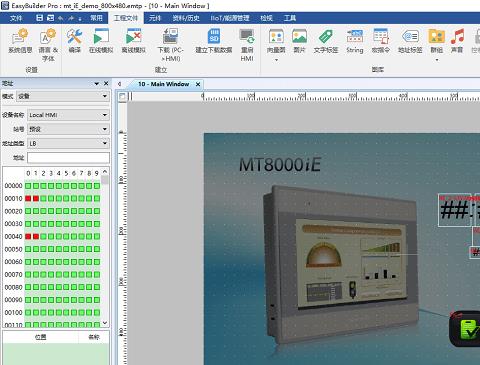Image resolution: width=480 pixels, height=365 pixels.
Task: Expand the 模式 mode dropdown
Action: 63,96
